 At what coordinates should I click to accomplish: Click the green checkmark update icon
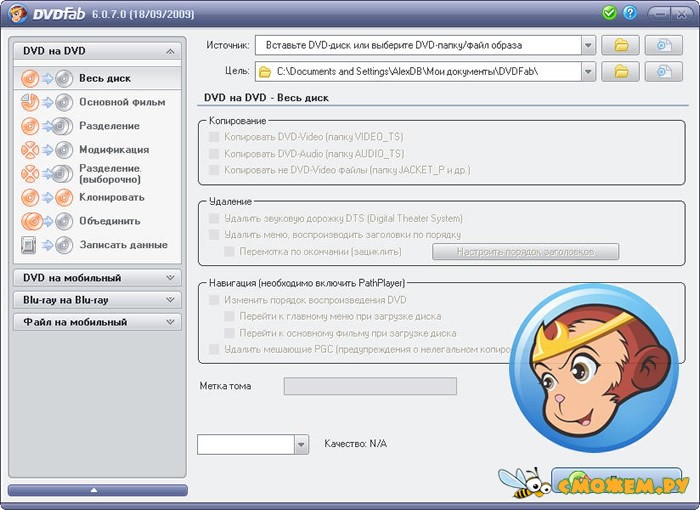pos(609,13)
